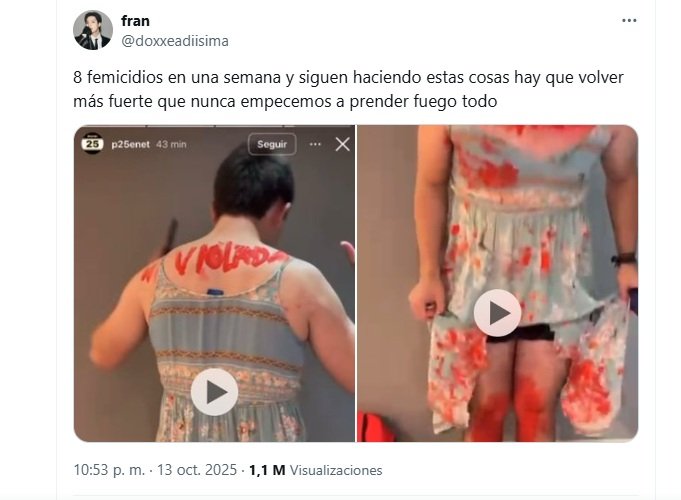Click the tweet text about femicidios
This screenshot has width=681, height=500.
(x=348, y=89)
